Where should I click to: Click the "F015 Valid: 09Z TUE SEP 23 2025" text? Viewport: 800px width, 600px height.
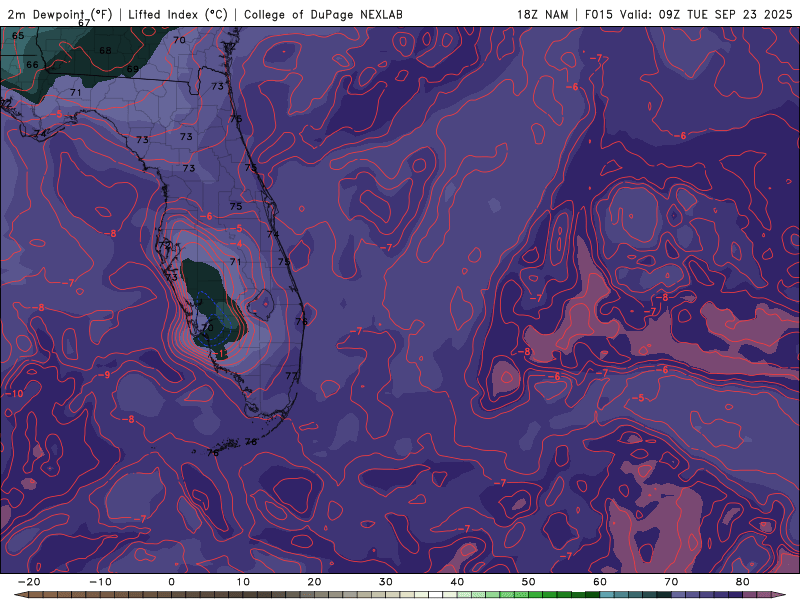click(x=688, y=14)
